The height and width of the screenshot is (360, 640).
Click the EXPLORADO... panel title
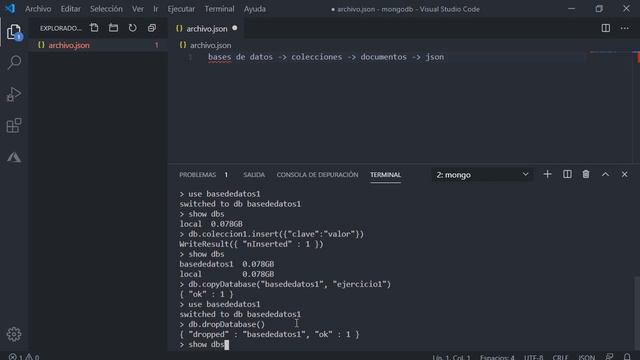click(60, 28)
